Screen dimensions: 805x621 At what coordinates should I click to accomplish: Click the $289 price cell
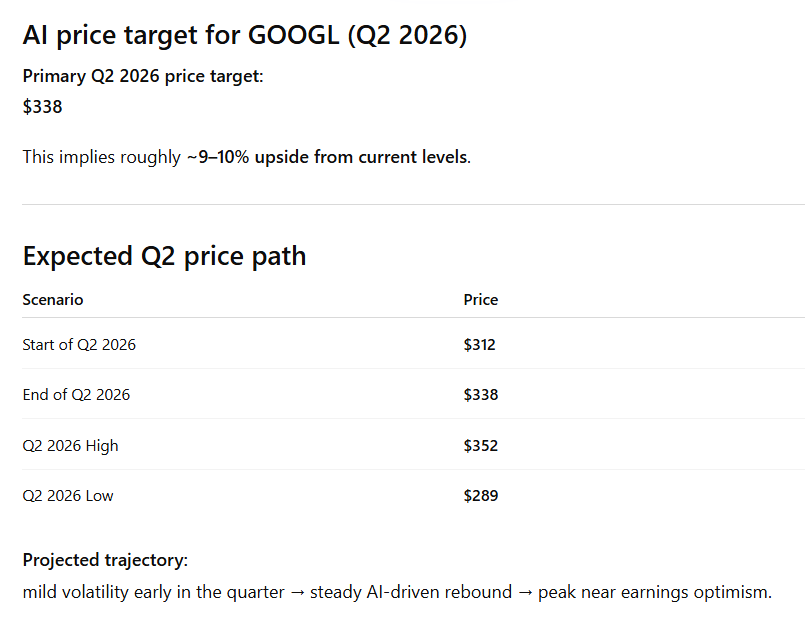481,496
